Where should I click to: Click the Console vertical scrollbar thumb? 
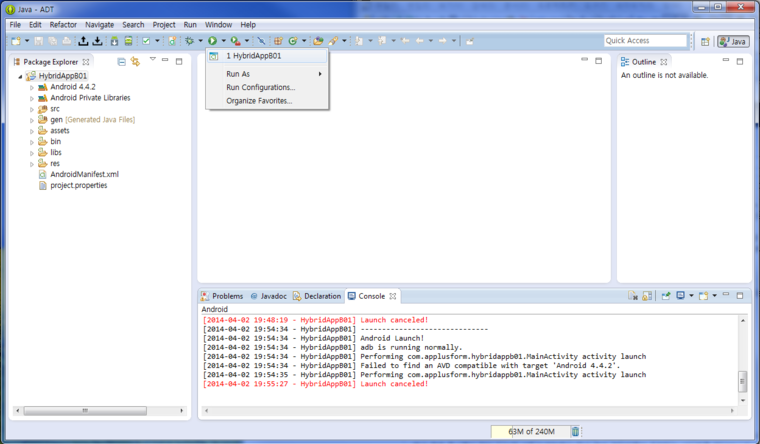[742, 381]
